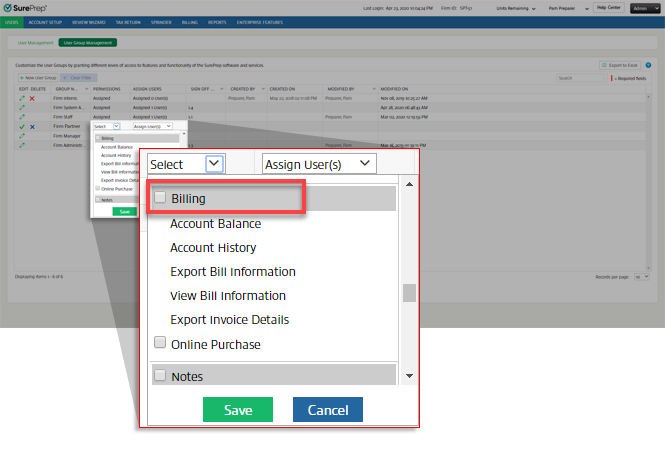Cancel Firm Partner edit with blue X
This screenshot has height=449, width=665.
click(32, 127)
